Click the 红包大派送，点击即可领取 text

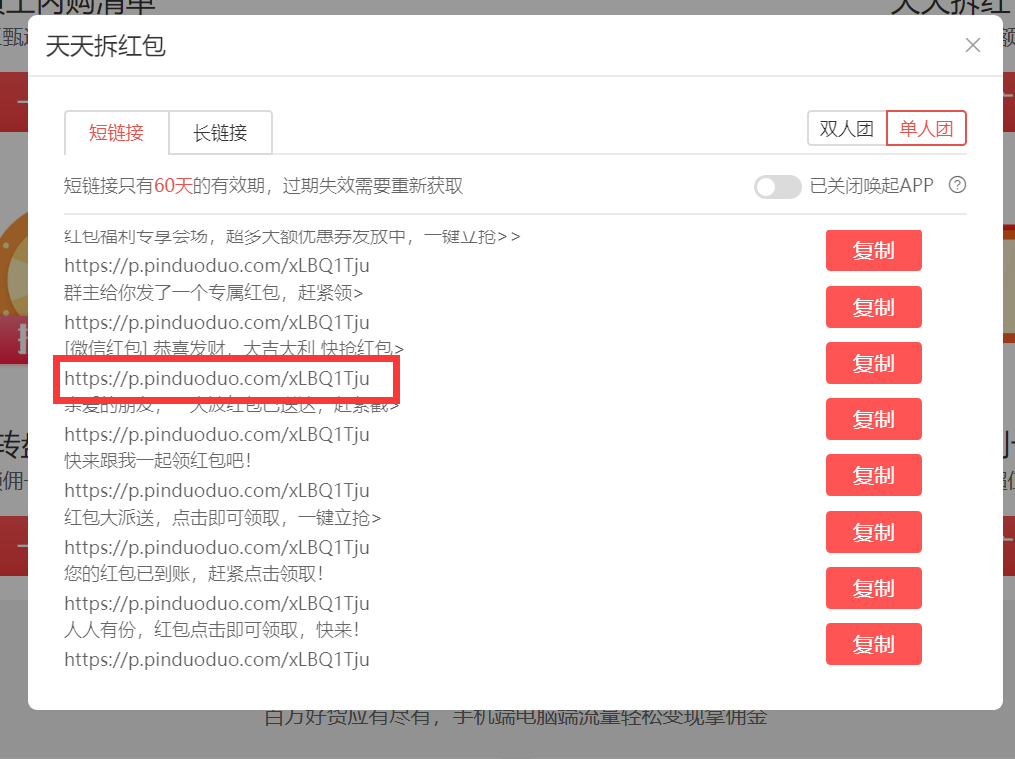pyautogui.click(x=223, y=518)
